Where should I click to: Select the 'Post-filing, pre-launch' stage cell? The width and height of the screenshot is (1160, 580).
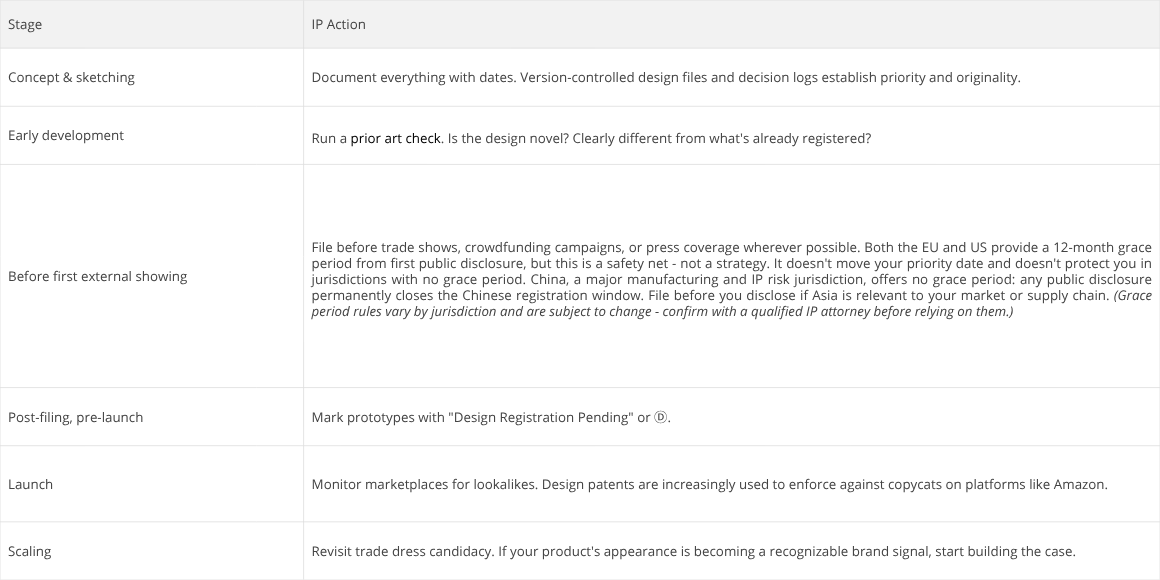152,417
